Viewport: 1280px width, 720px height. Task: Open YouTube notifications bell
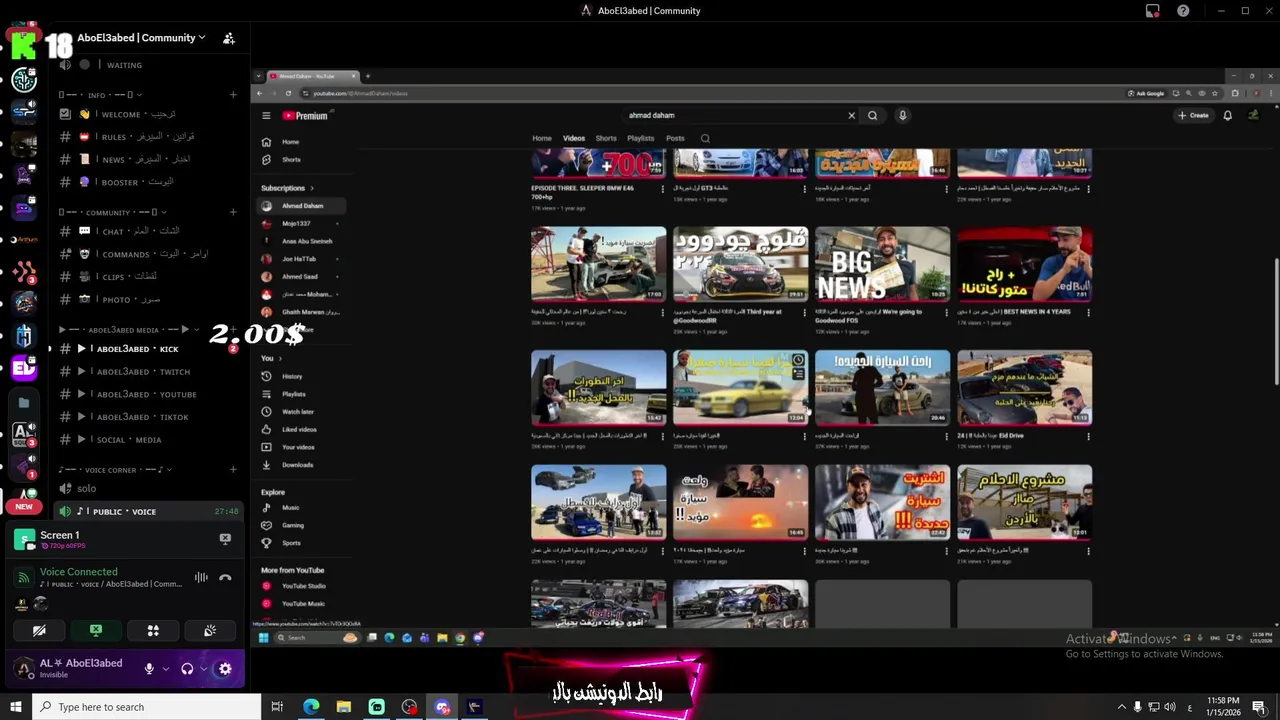(x=1228, y=115)
